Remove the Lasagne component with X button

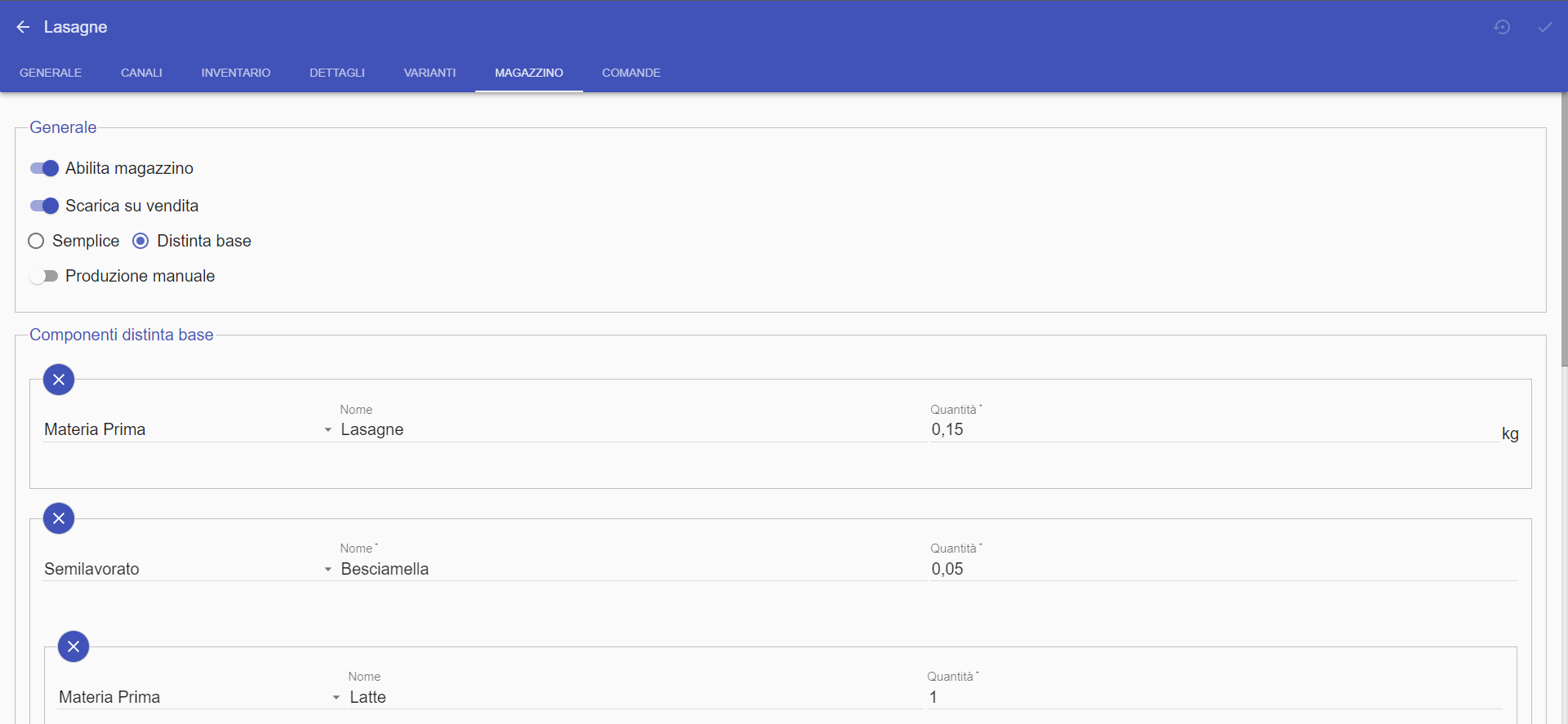[x=59, y=380]
